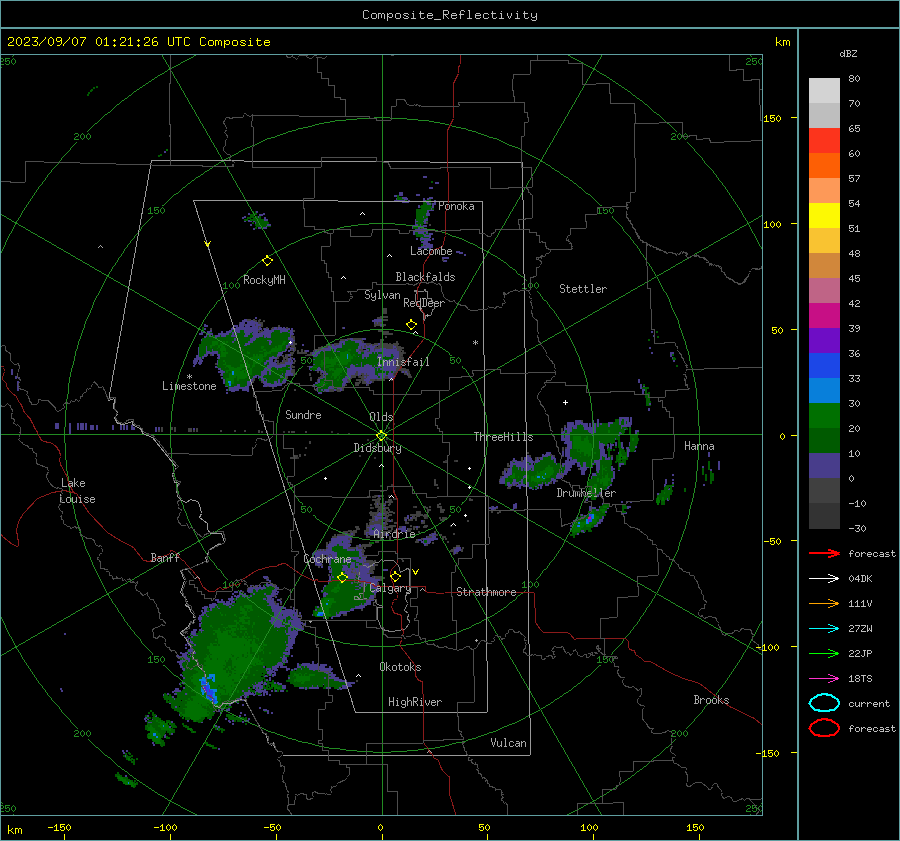This screenshot has height=841, width=900.
Task: Click the Stettler town label
Action: tap(583, 289)
